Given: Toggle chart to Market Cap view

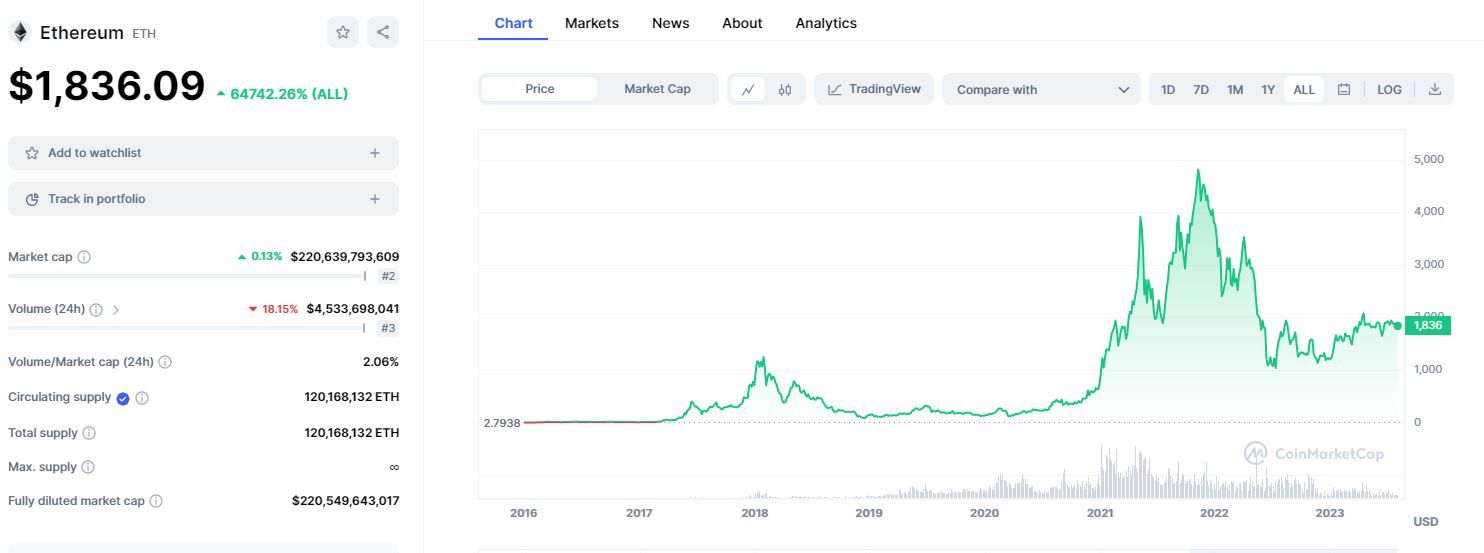Looking at the screenshot, I should (657, 89).
